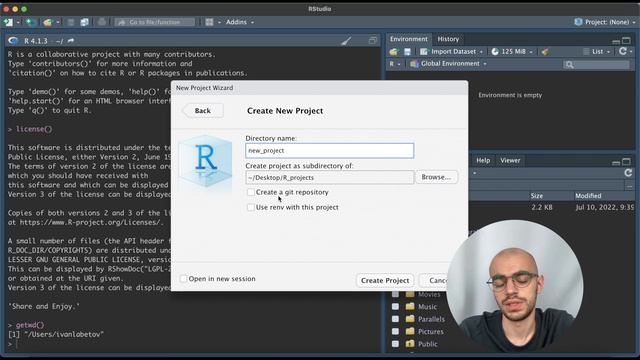Click the New File icon in main toolbar

pos(8,22)
